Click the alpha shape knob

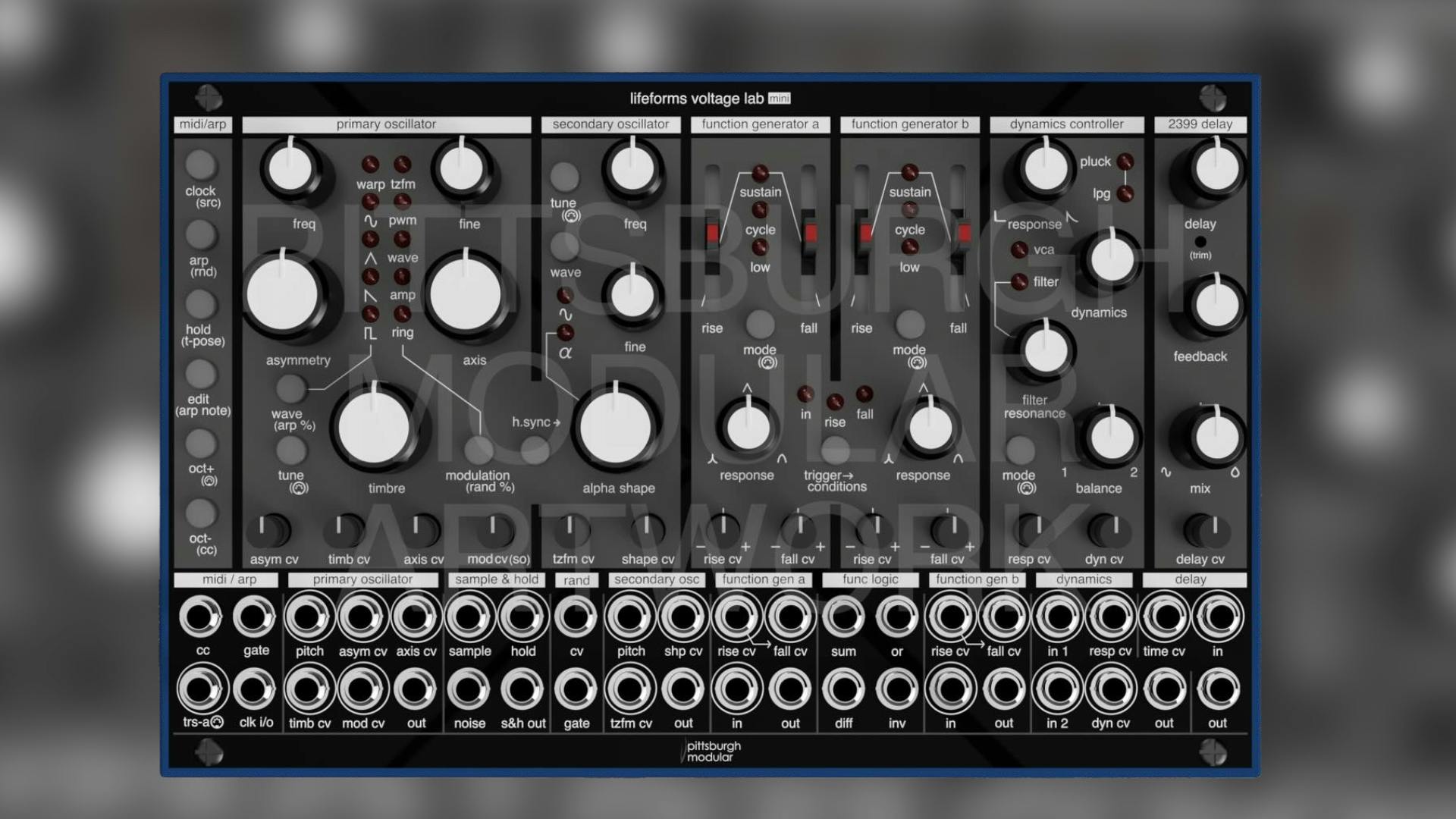point(616,428)
